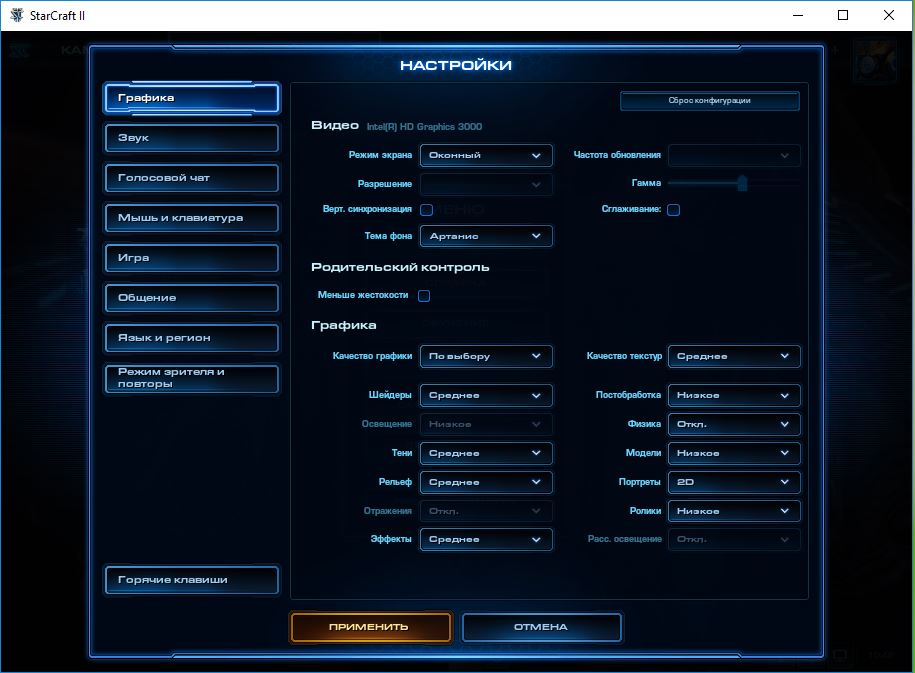Switch to the Звук settings tab

(192, 138)
